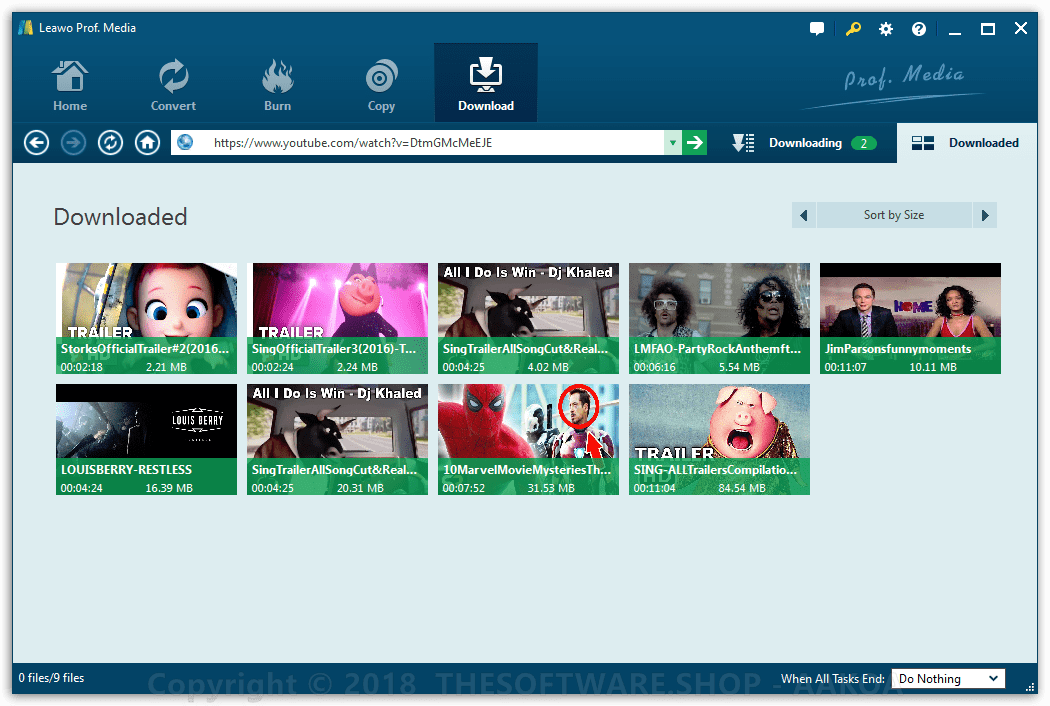Select the Downloaded tab

coord(967,143)
